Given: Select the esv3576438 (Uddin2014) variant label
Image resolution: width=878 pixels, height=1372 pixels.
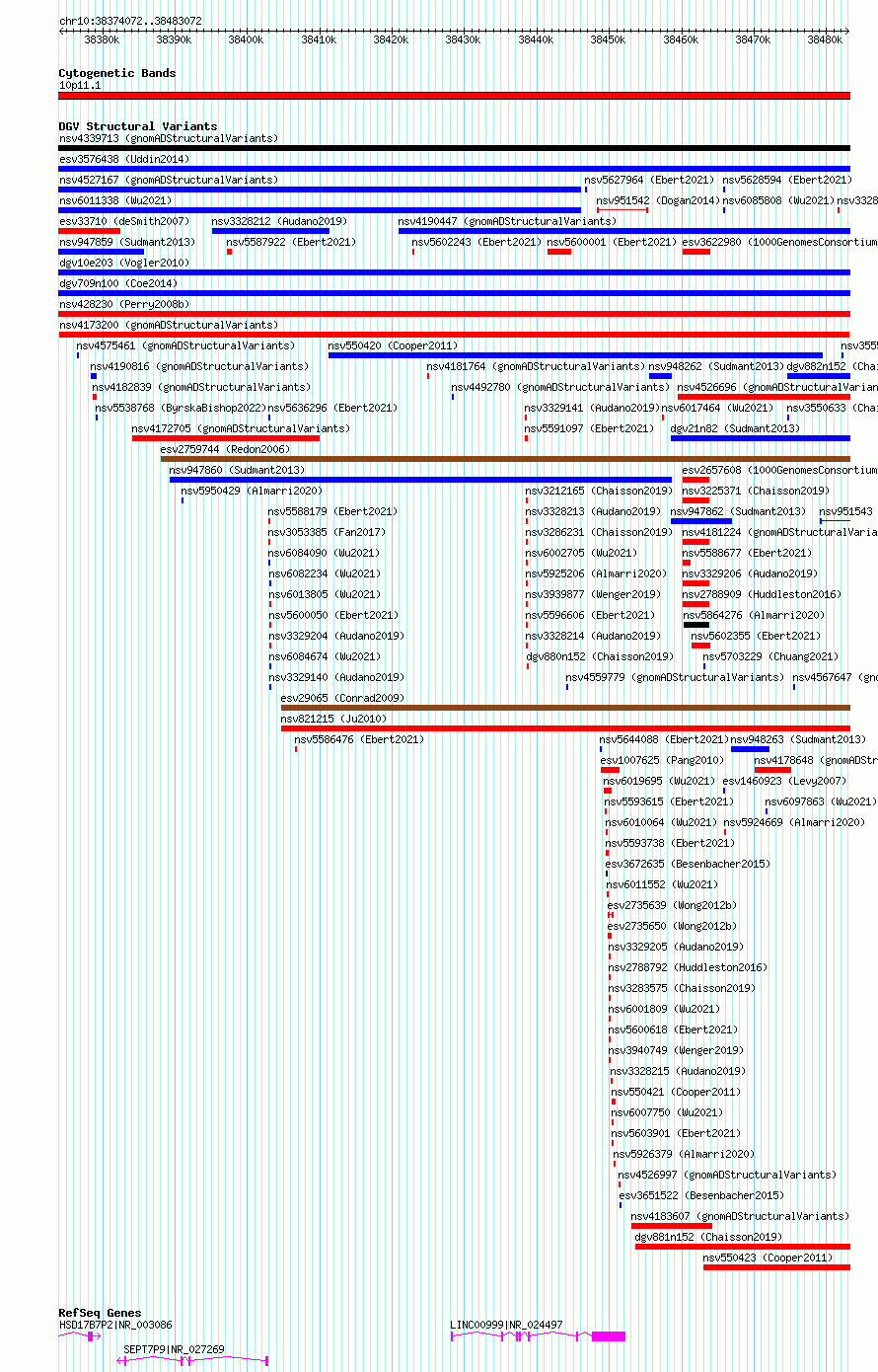Looking at the screenshot, I should click(x=124, y=159).
